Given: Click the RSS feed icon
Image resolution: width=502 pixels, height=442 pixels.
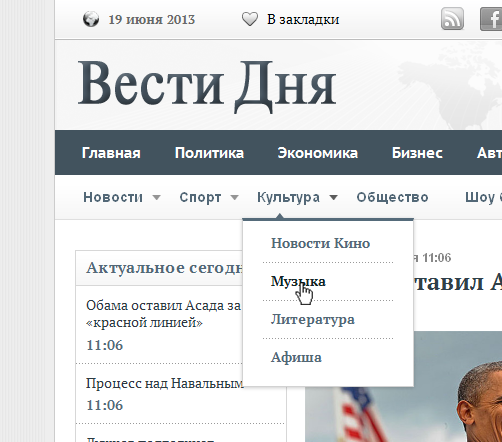Looking at the screenshot, I should pyautogui.click(x=452, y=19).
